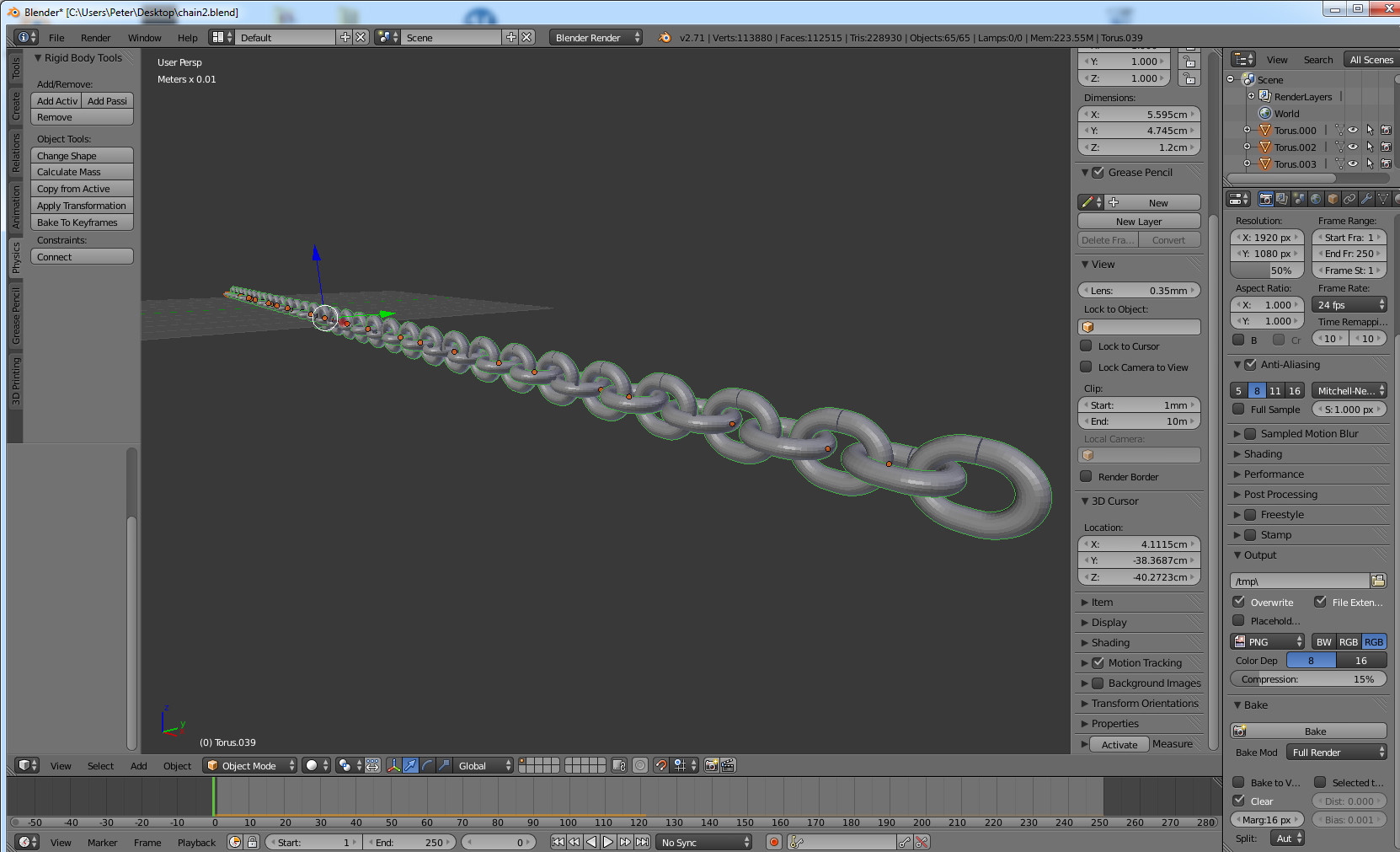Jump to the first frame of the timeline
The image size is (1400, 852).
(x=558, y=842)
